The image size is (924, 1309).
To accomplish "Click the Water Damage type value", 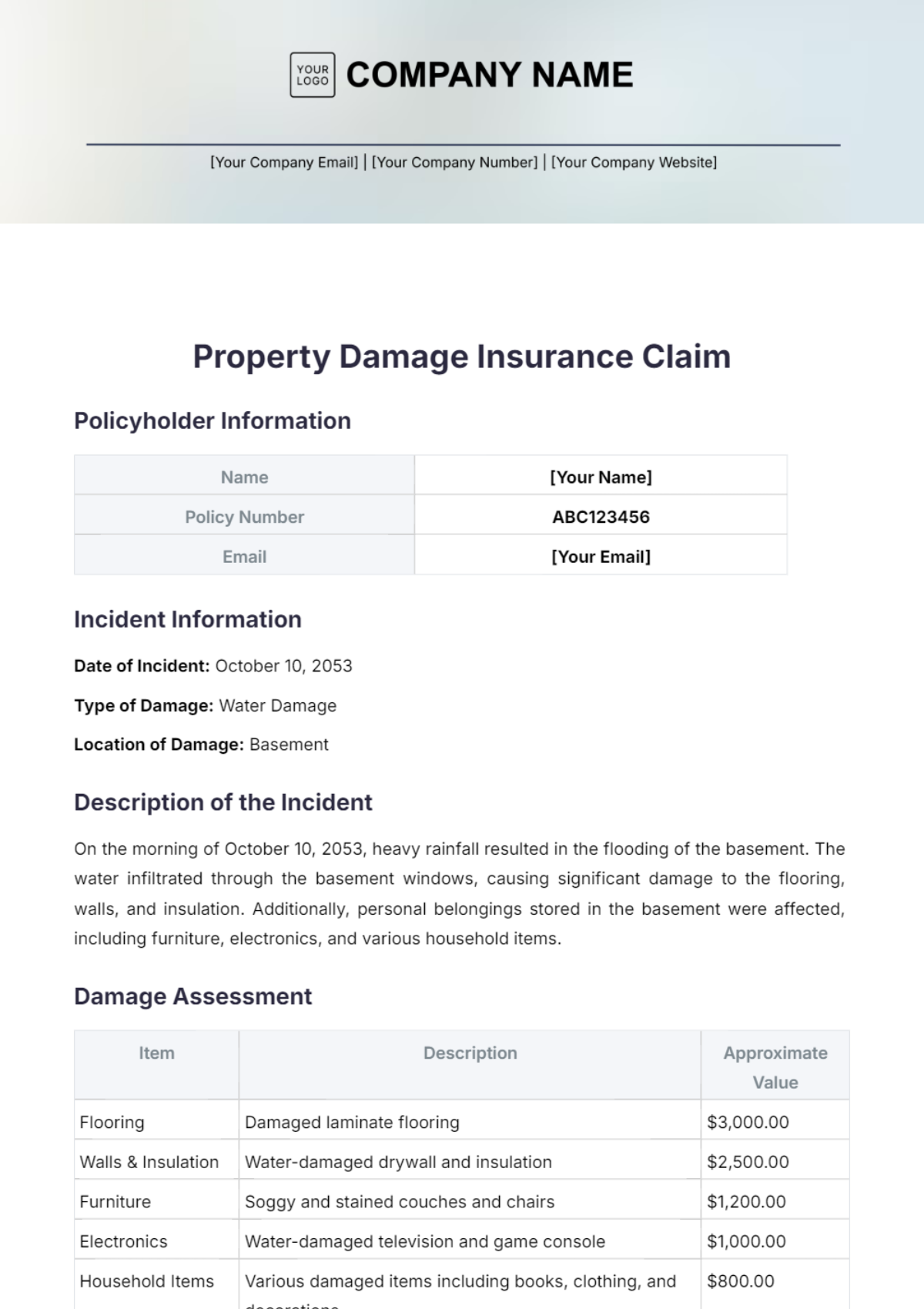I will pyautogui.click(x=278, y=705).
